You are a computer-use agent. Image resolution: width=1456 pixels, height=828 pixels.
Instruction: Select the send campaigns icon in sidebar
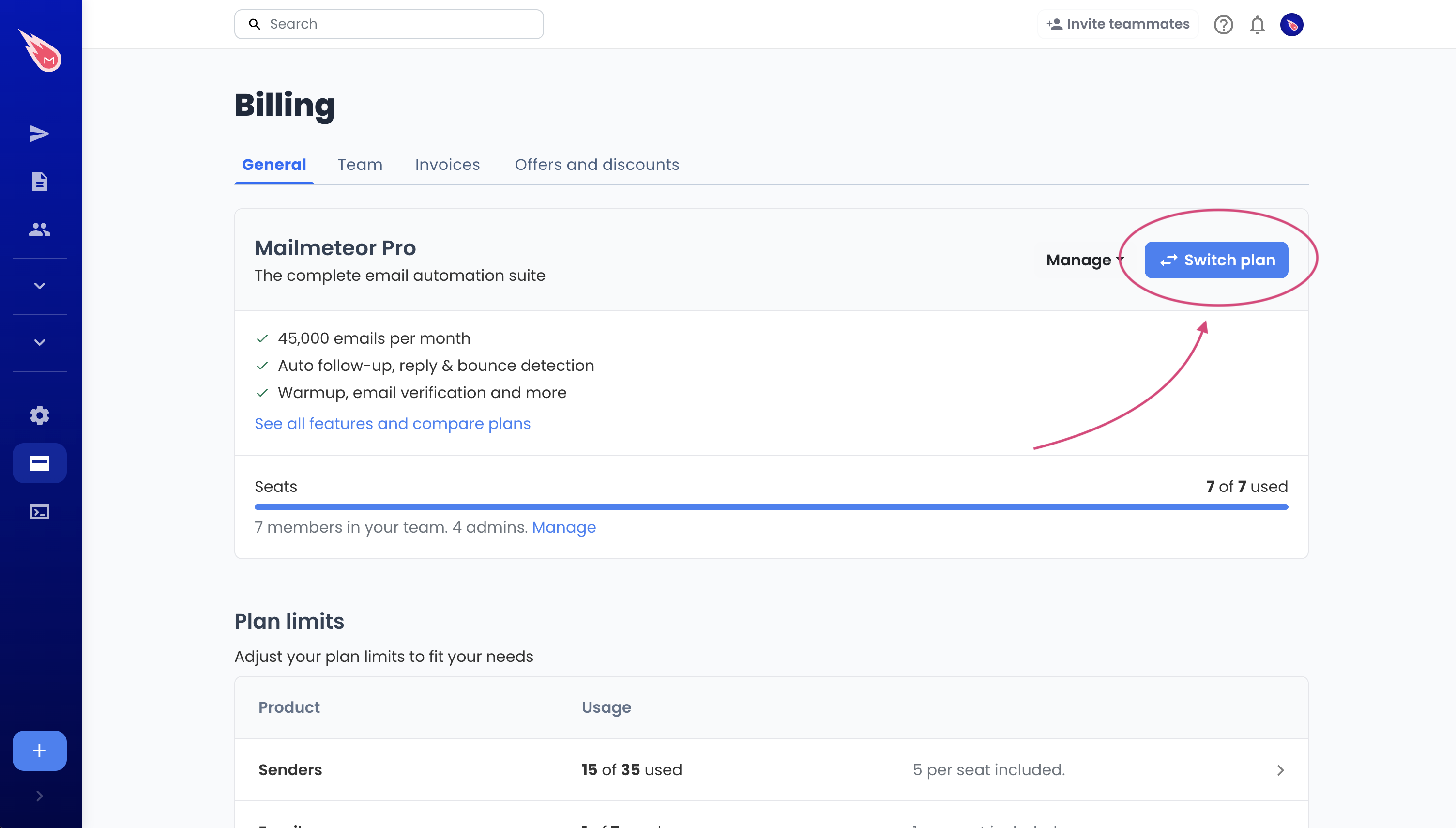click(39, 134)
